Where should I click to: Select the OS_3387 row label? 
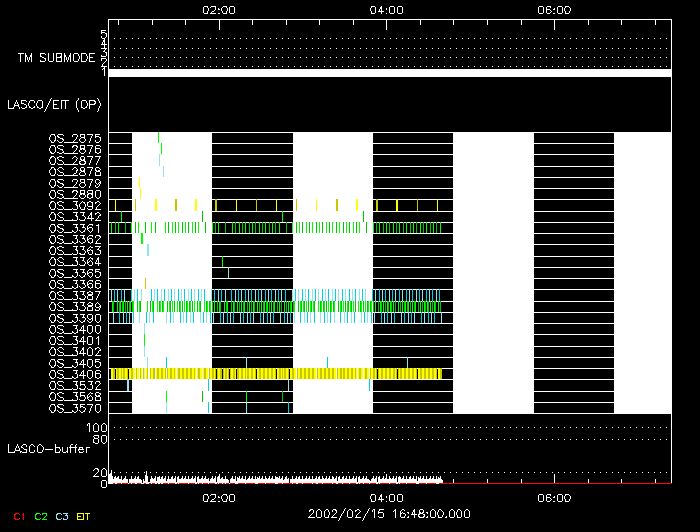(x=75, y=296)
